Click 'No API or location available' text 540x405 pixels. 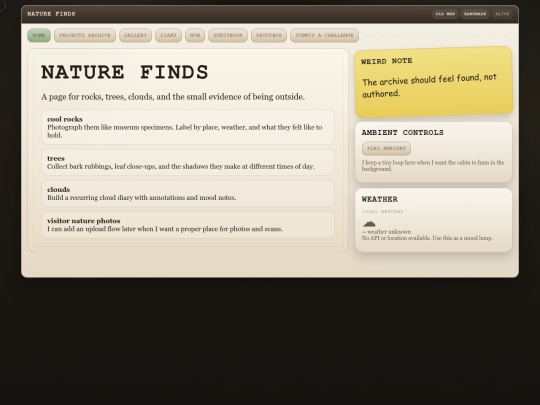point(427,238)
